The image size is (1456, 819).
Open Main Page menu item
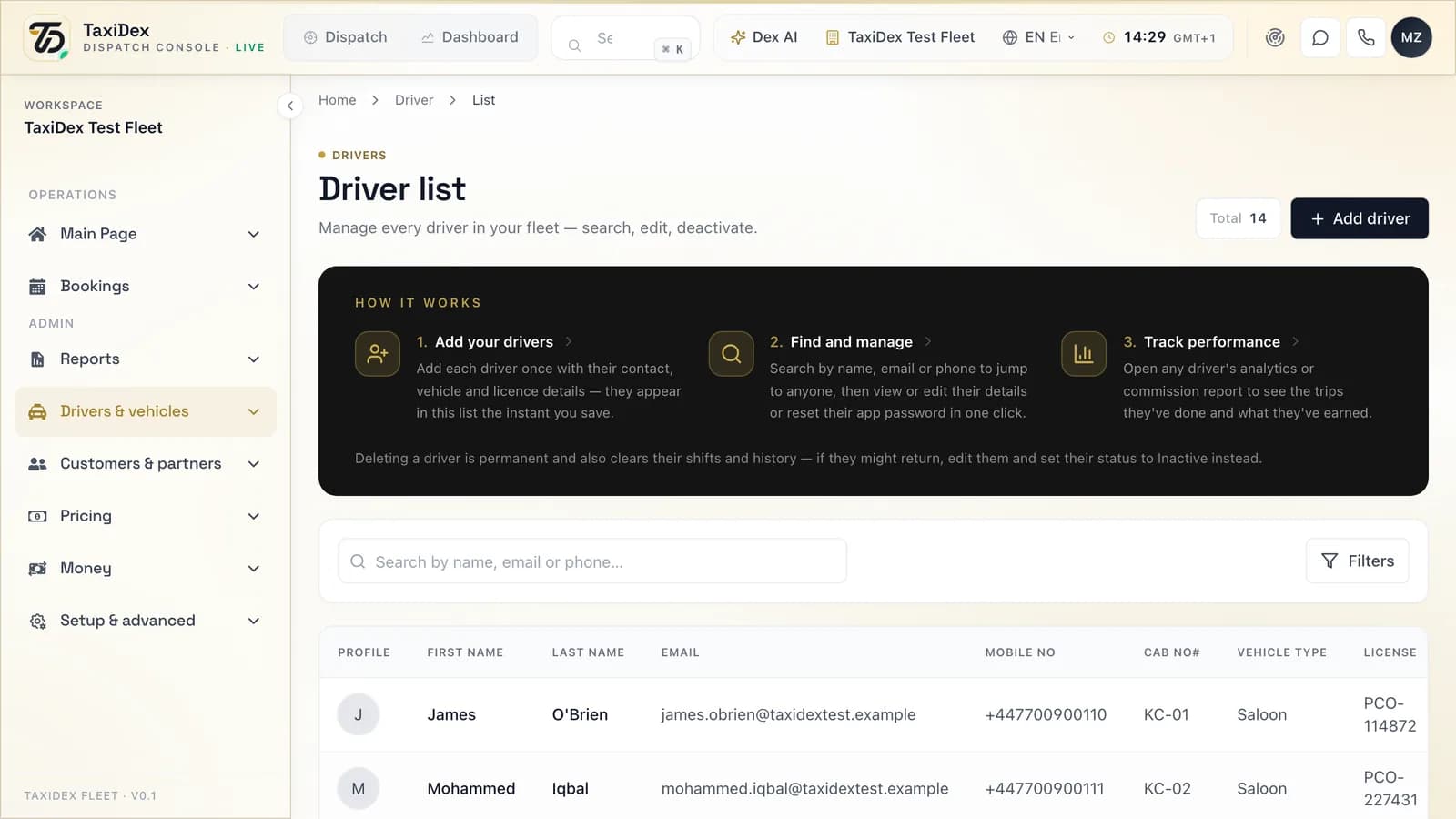click(146, 234)
